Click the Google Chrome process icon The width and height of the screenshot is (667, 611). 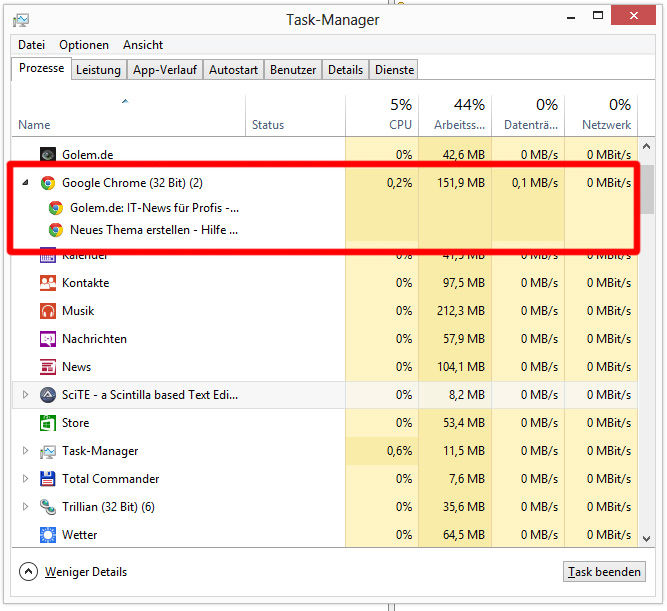pyautogui.click(x=47, y=183)
